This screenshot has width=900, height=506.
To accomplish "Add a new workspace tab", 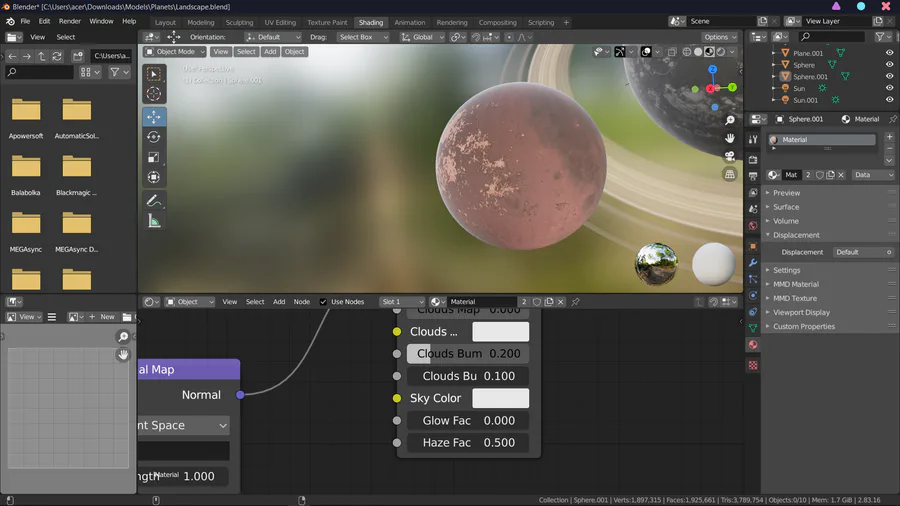I will [x=567, y=22].
